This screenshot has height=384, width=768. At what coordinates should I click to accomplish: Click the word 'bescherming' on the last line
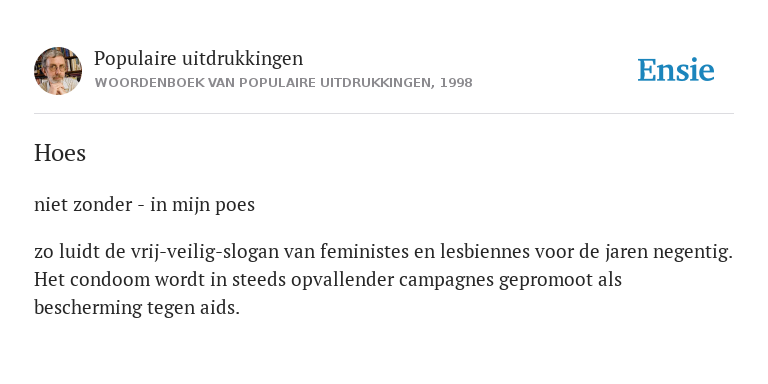coord(88,308)
